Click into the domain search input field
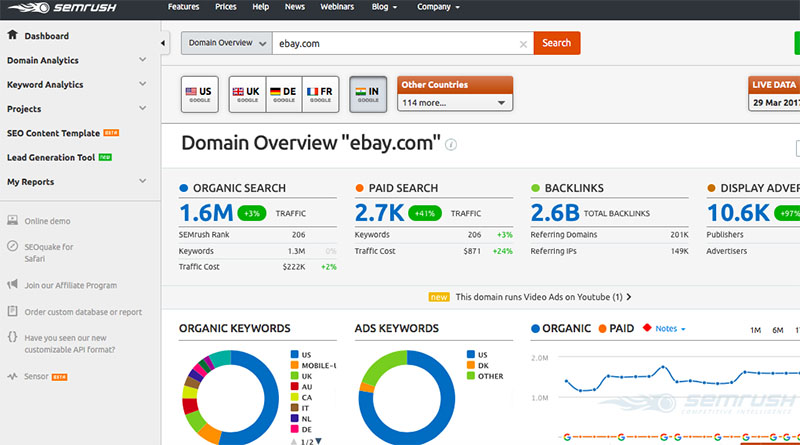Screen dimensions: 800x445 400,44
